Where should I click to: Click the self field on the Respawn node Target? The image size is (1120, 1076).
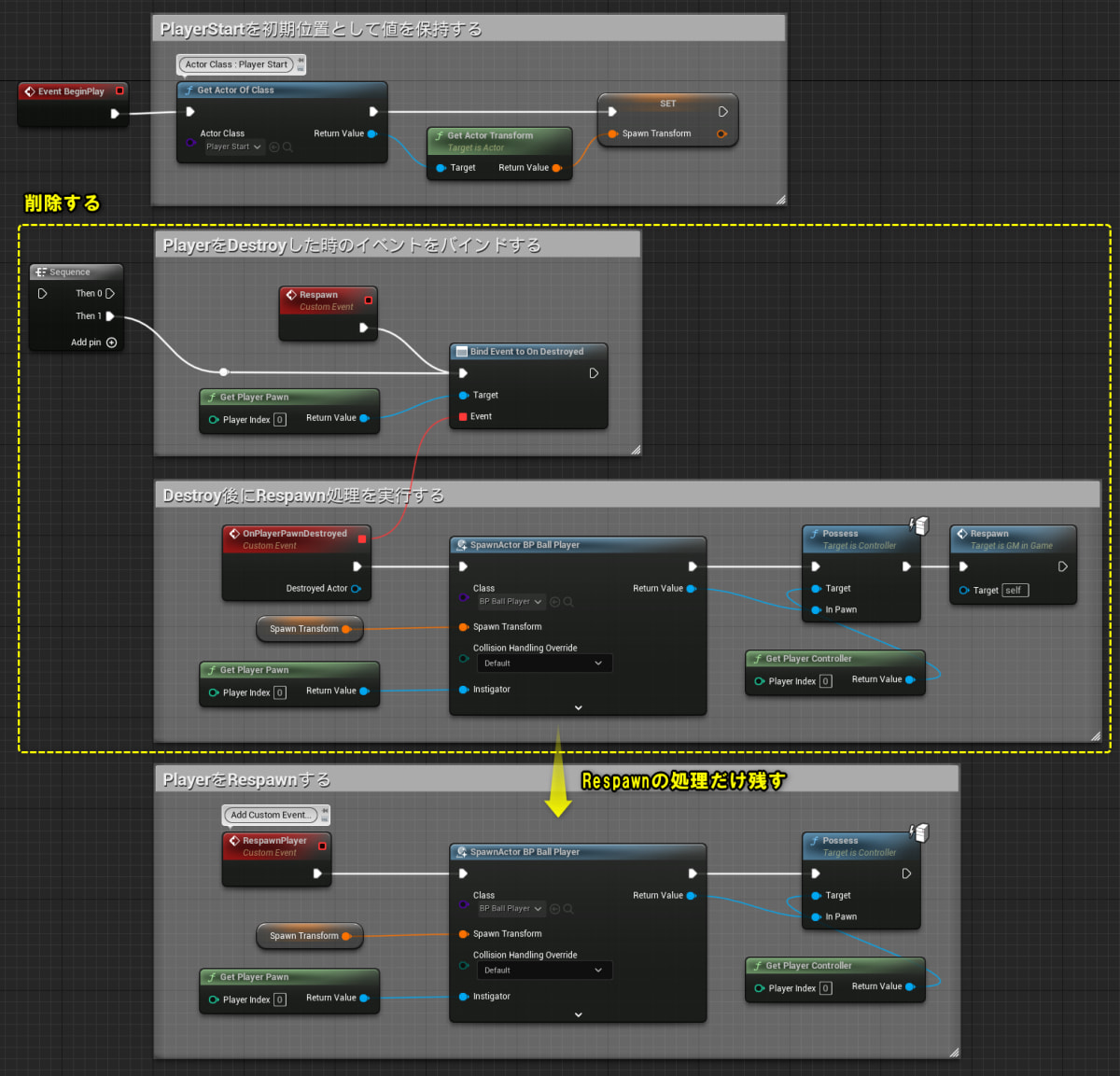point(1015,590)
